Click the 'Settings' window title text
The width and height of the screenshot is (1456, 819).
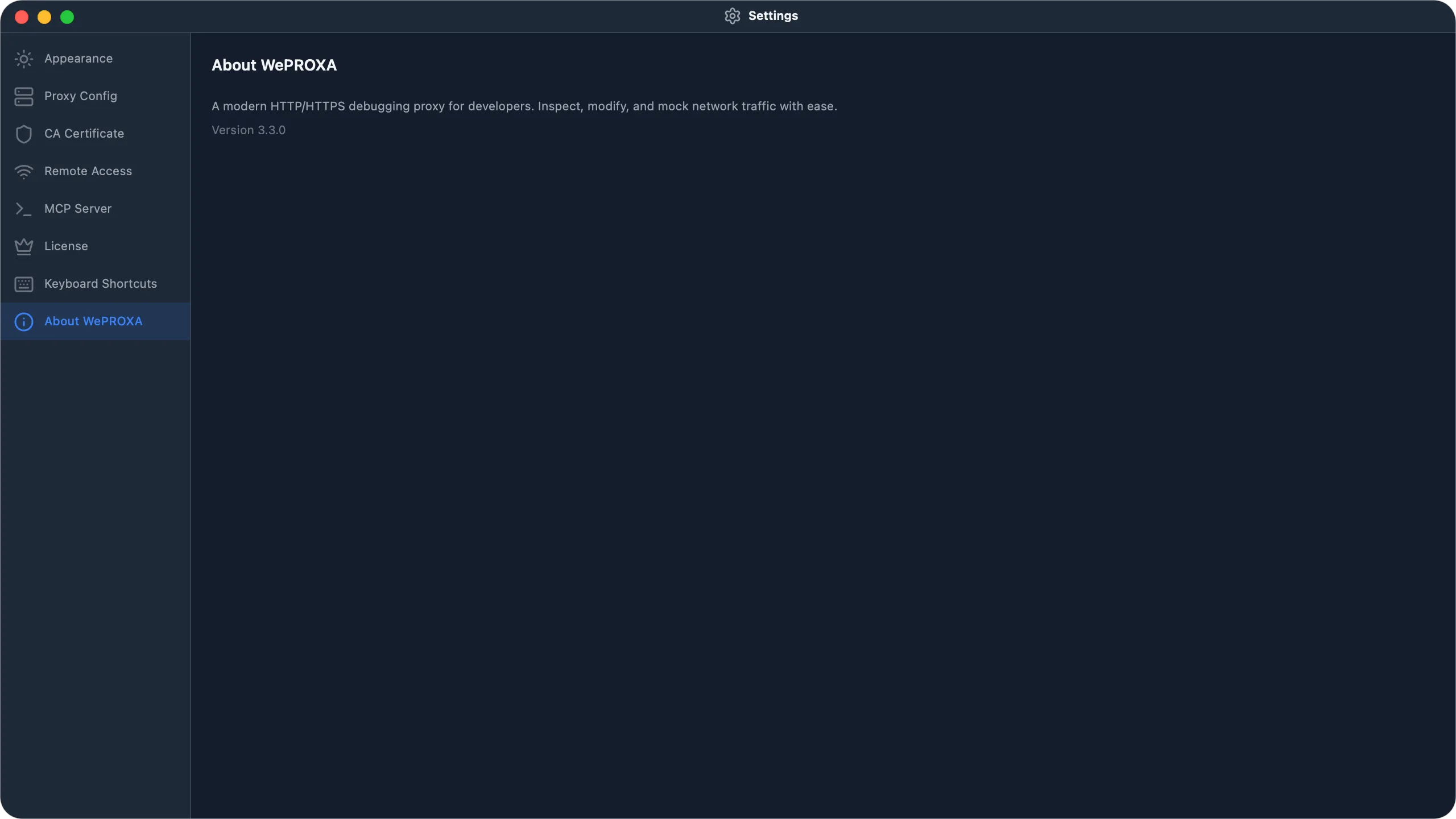773,16
